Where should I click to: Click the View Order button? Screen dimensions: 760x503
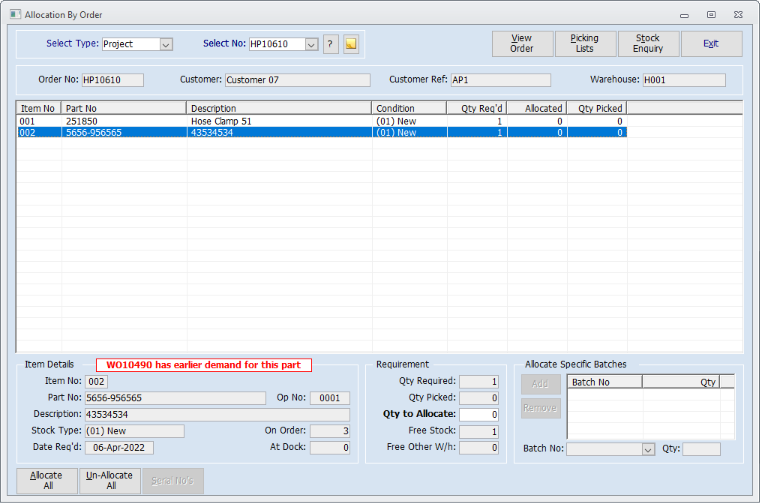(x=522, y=44)
